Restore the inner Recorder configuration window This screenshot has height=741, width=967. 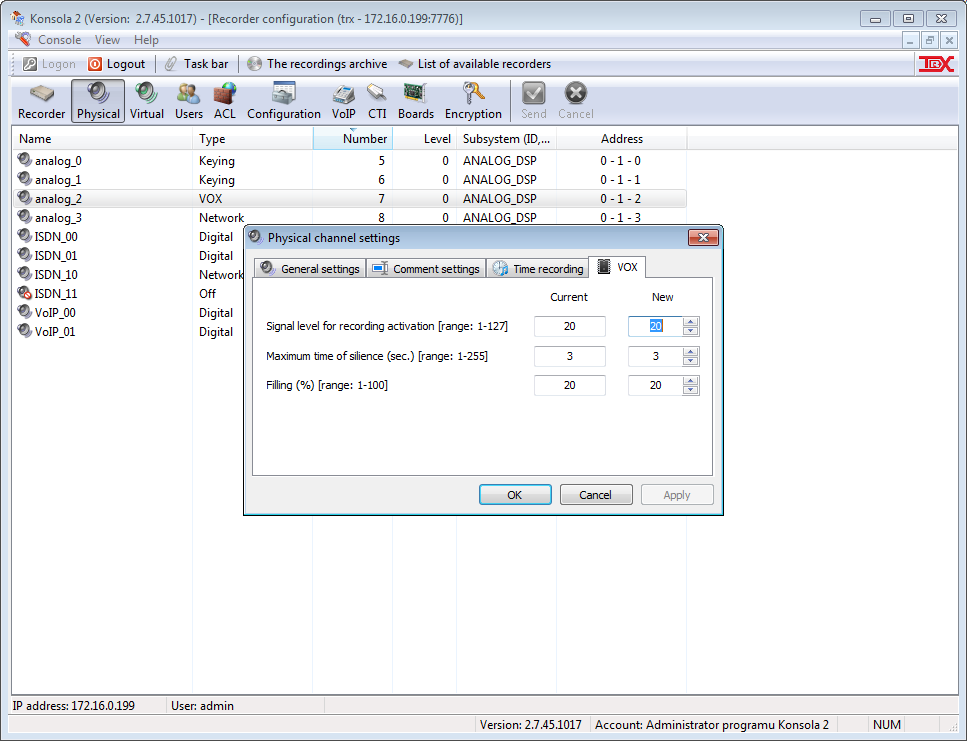[929, 41]
